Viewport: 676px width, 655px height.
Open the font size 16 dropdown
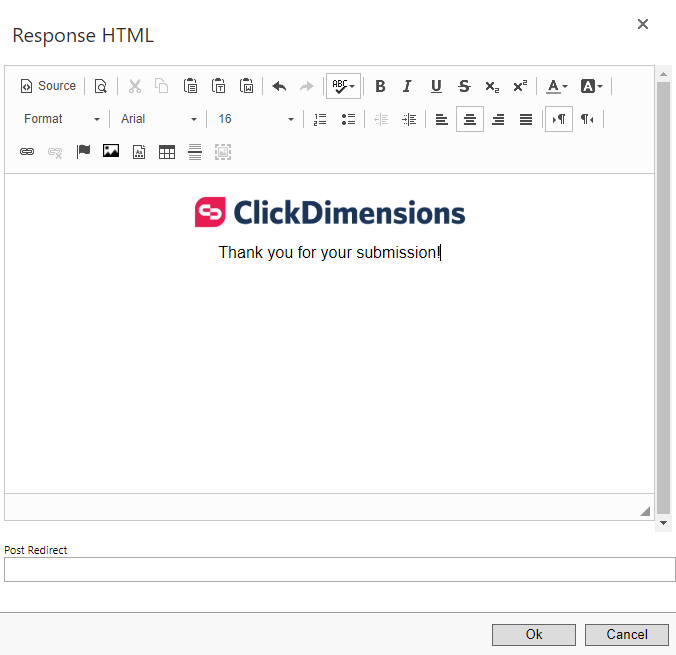(x=256, y=119)
